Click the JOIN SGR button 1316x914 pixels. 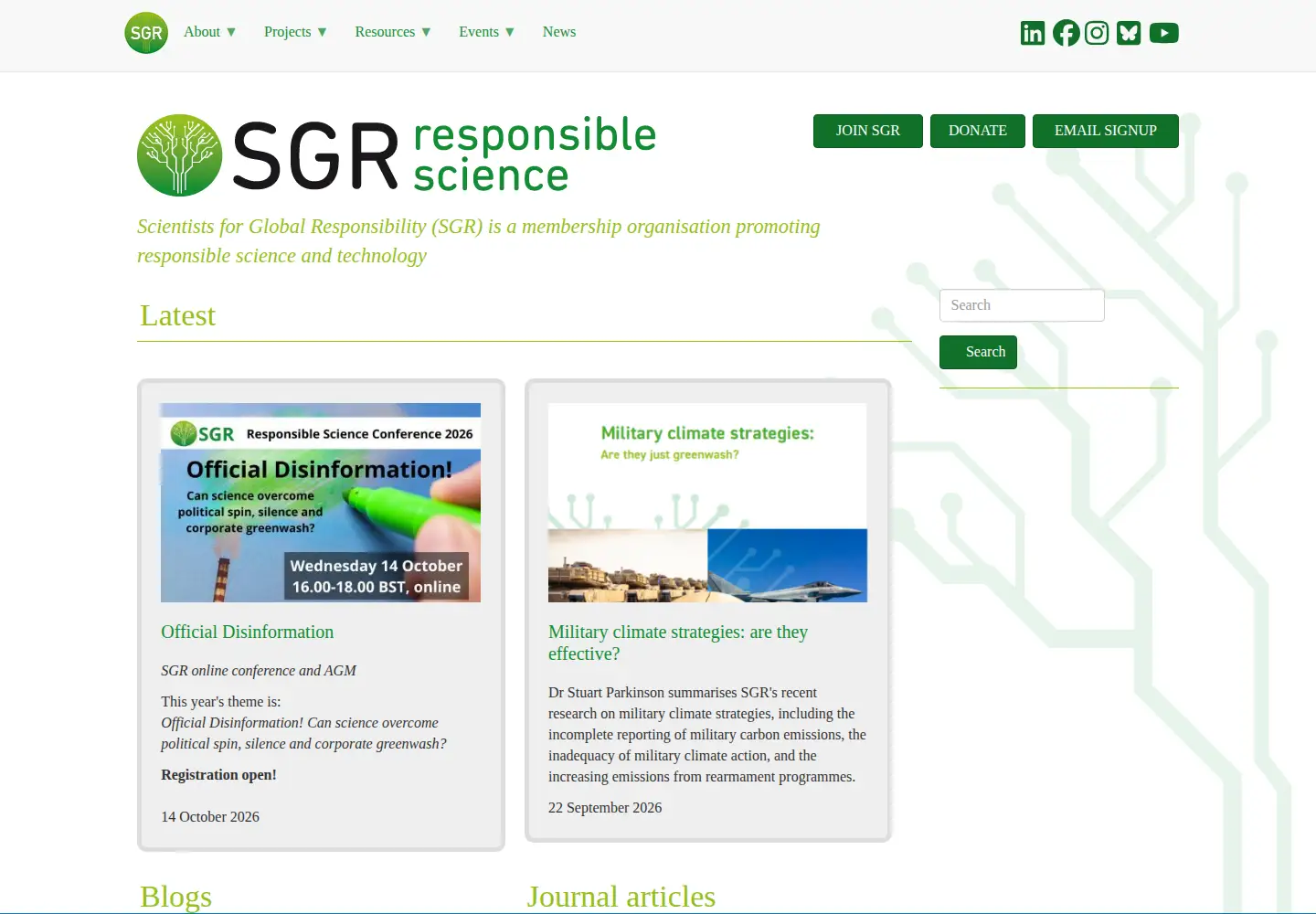pyautogui.click(x=868, y=131)
